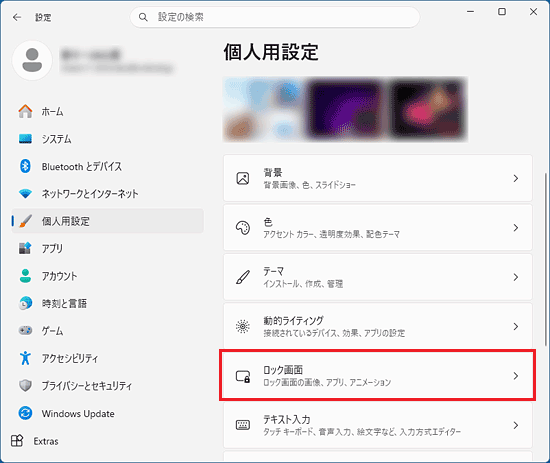This screenshot has height=463, width=550.
Task: Select アプリ in the sidebar
Action: click(x=108, y=248)
